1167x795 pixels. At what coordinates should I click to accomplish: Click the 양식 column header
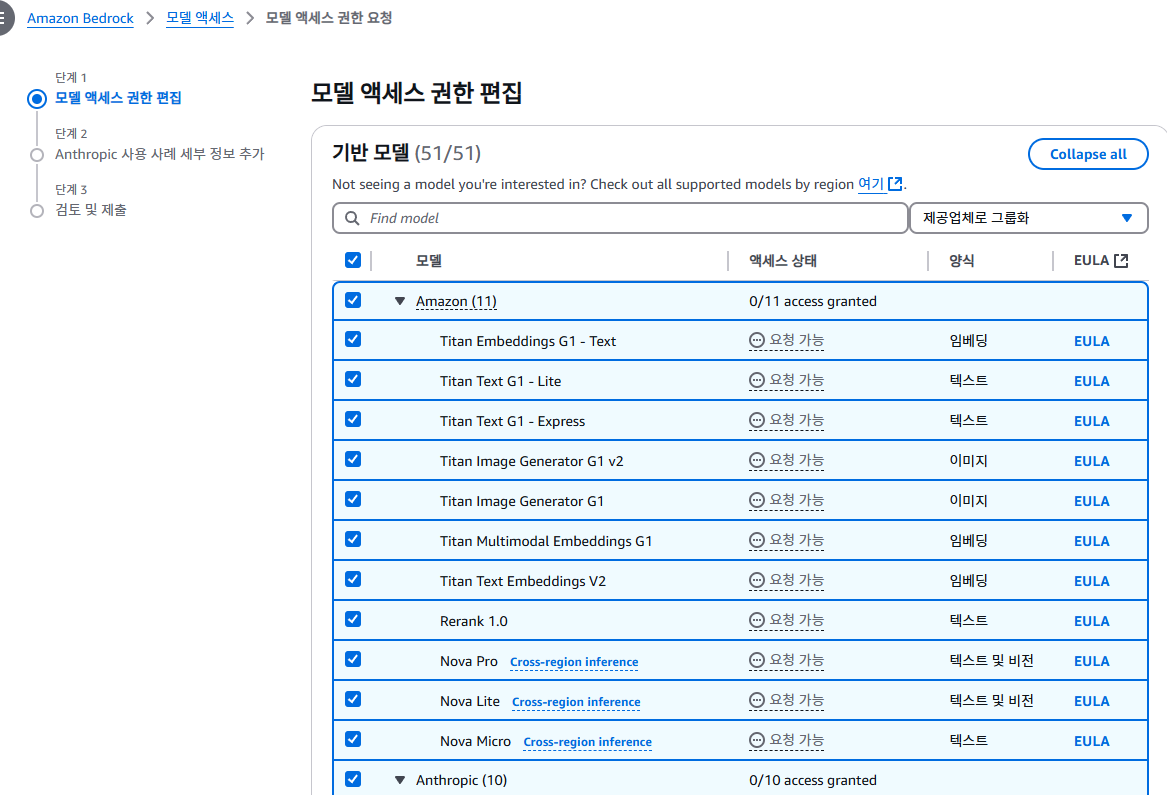[962, 261]
